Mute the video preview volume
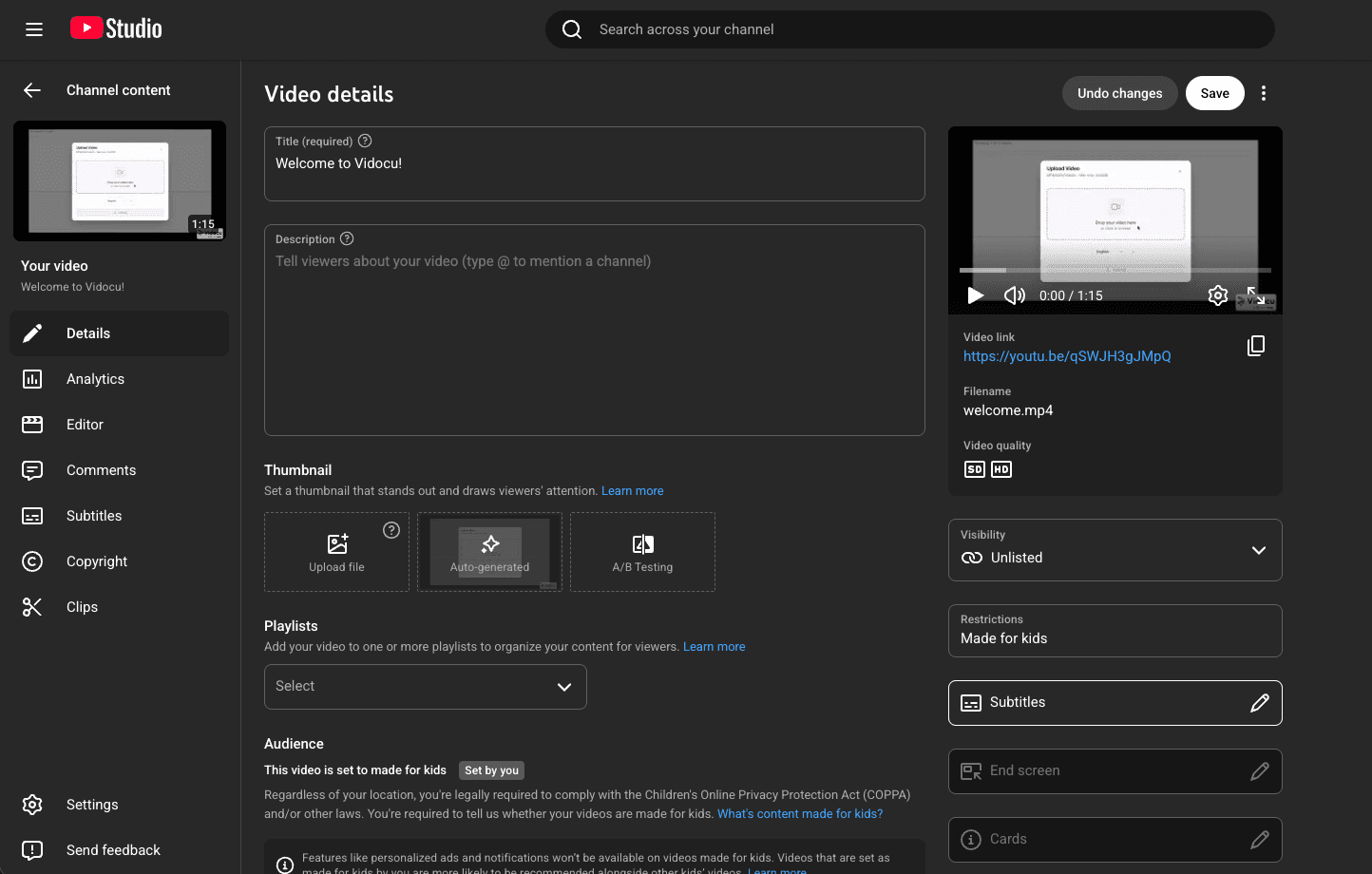The width and height of the screenshot is (1372, 874). [1014, 295]
